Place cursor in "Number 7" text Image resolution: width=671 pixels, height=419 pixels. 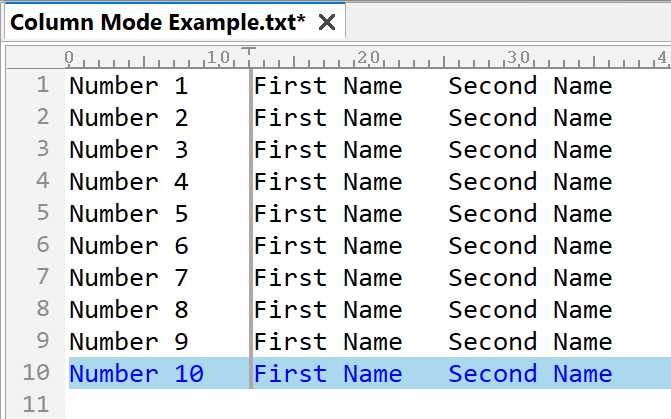[x=129, y=278]
